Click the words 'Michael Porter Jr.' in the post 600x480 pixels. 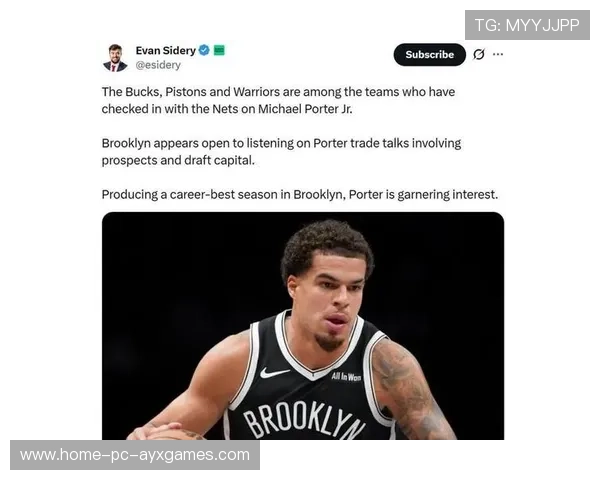click(305, 109)
